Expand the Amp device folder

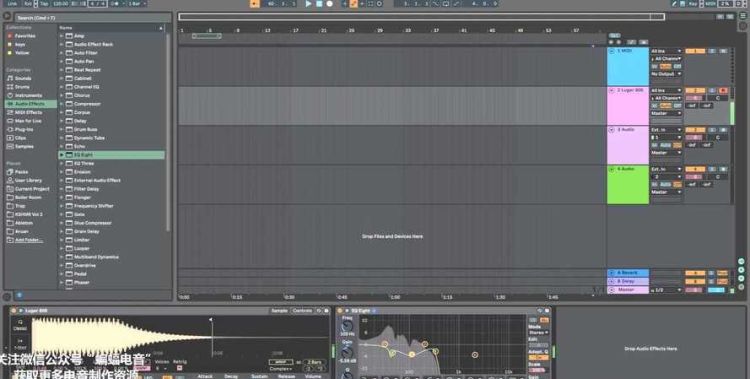(62, 36)
